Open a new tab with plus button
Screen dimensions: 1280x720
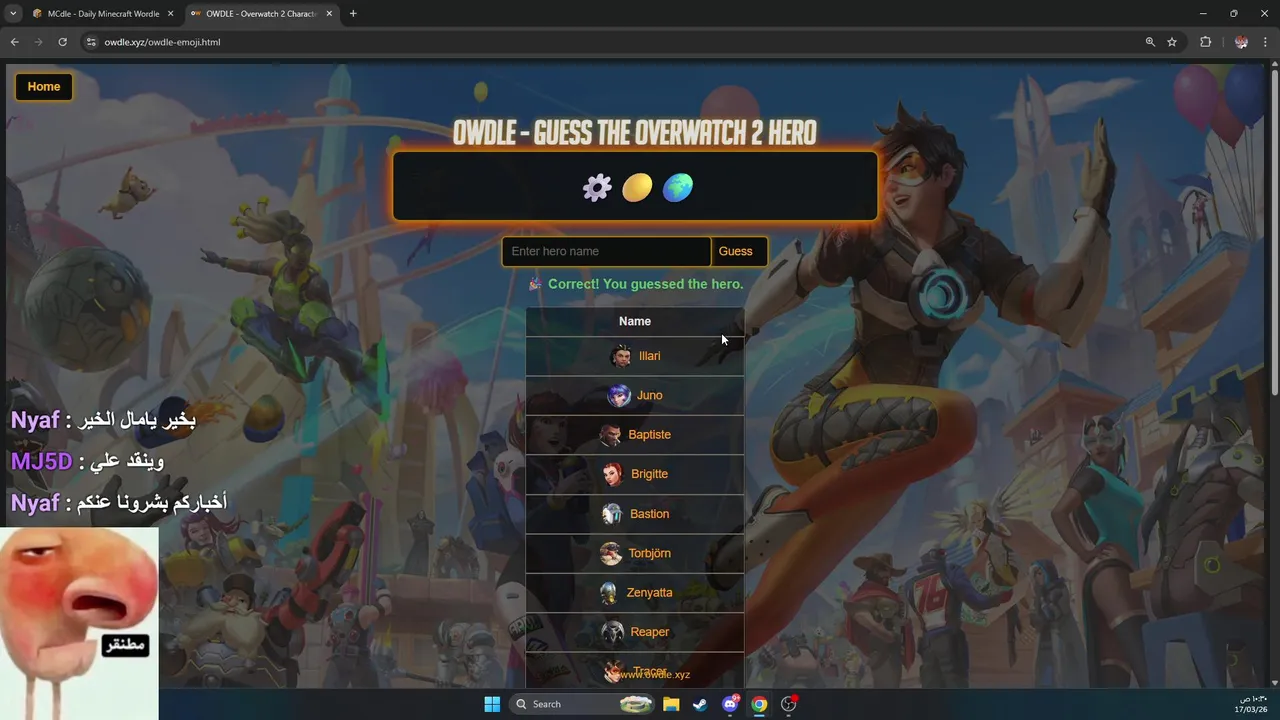(353, 14)
